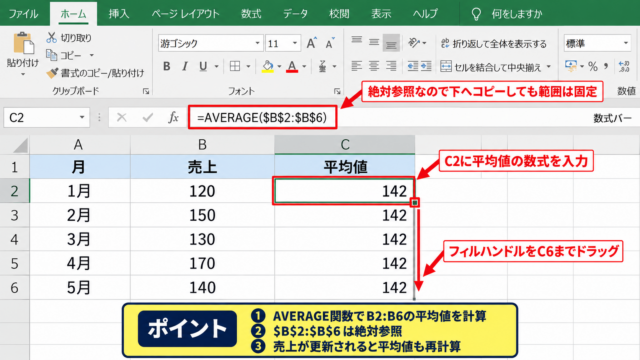640x360 pixels.
Task: Open the font size 11 dropdown
Action: (295, 43)
